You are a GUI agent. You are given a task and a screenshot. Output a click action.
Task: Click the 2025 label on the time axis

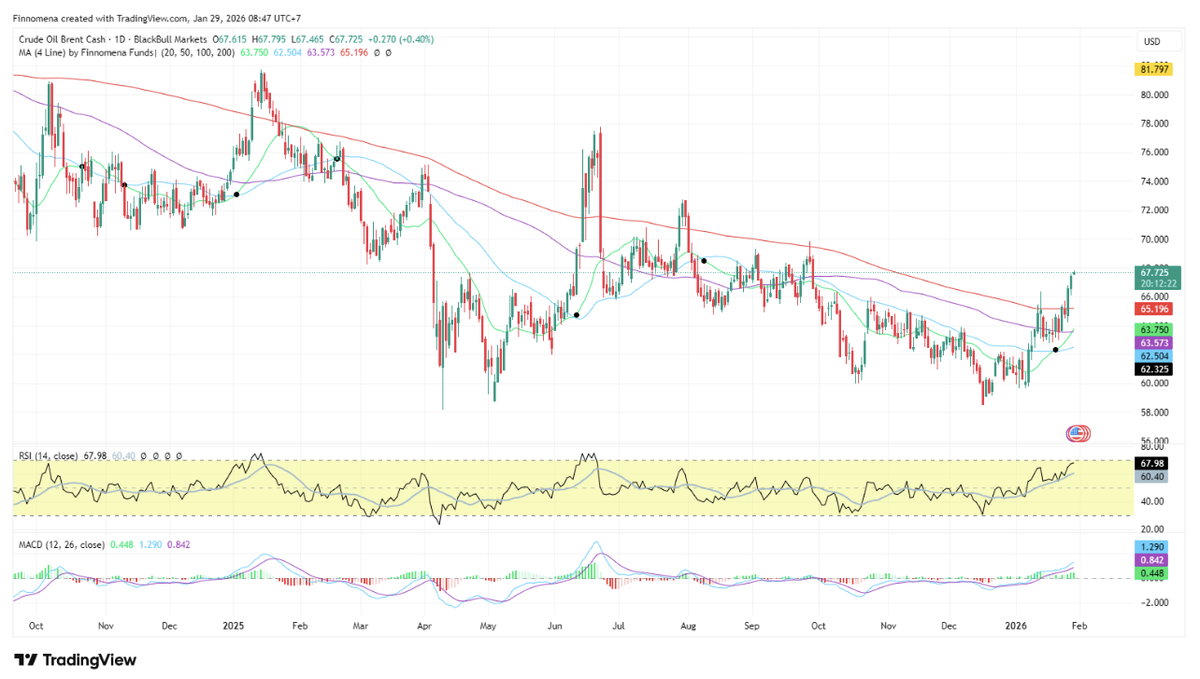234,624
